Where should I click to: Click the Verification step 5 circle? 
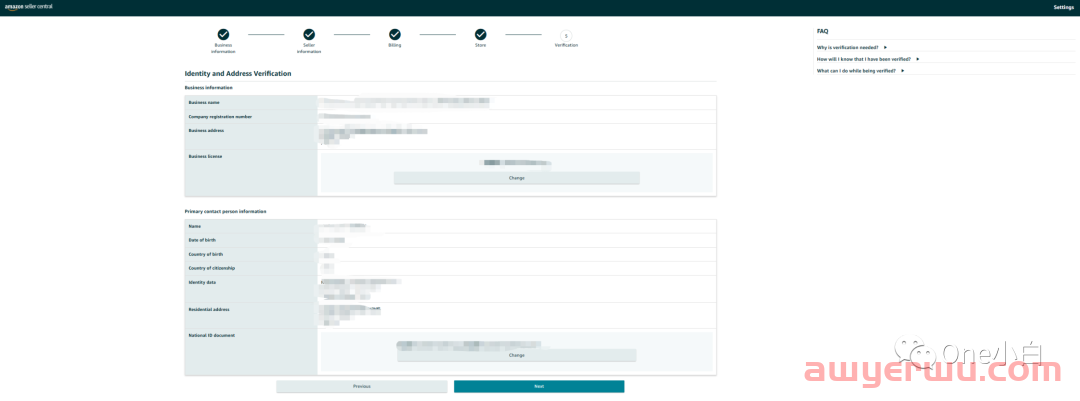click(x=566, y=35)
